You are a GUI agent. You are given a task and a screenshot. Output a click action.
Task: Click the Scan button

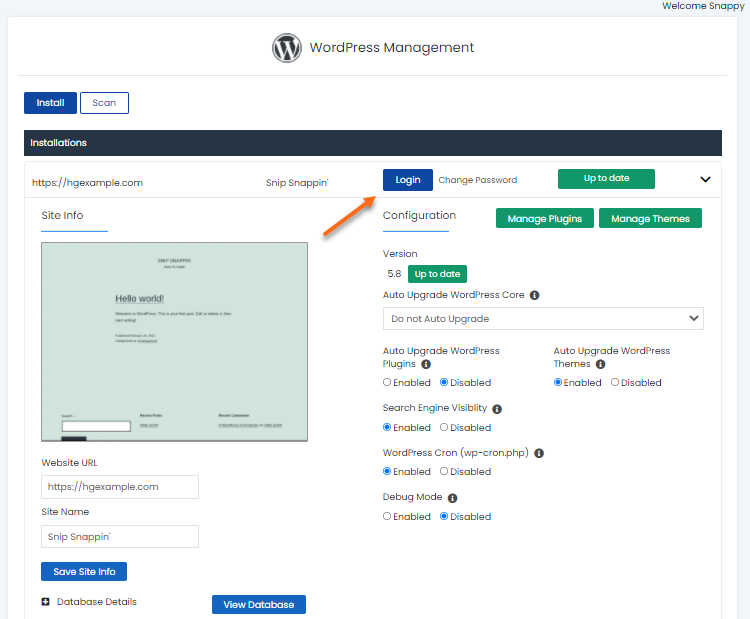[104, 103]
